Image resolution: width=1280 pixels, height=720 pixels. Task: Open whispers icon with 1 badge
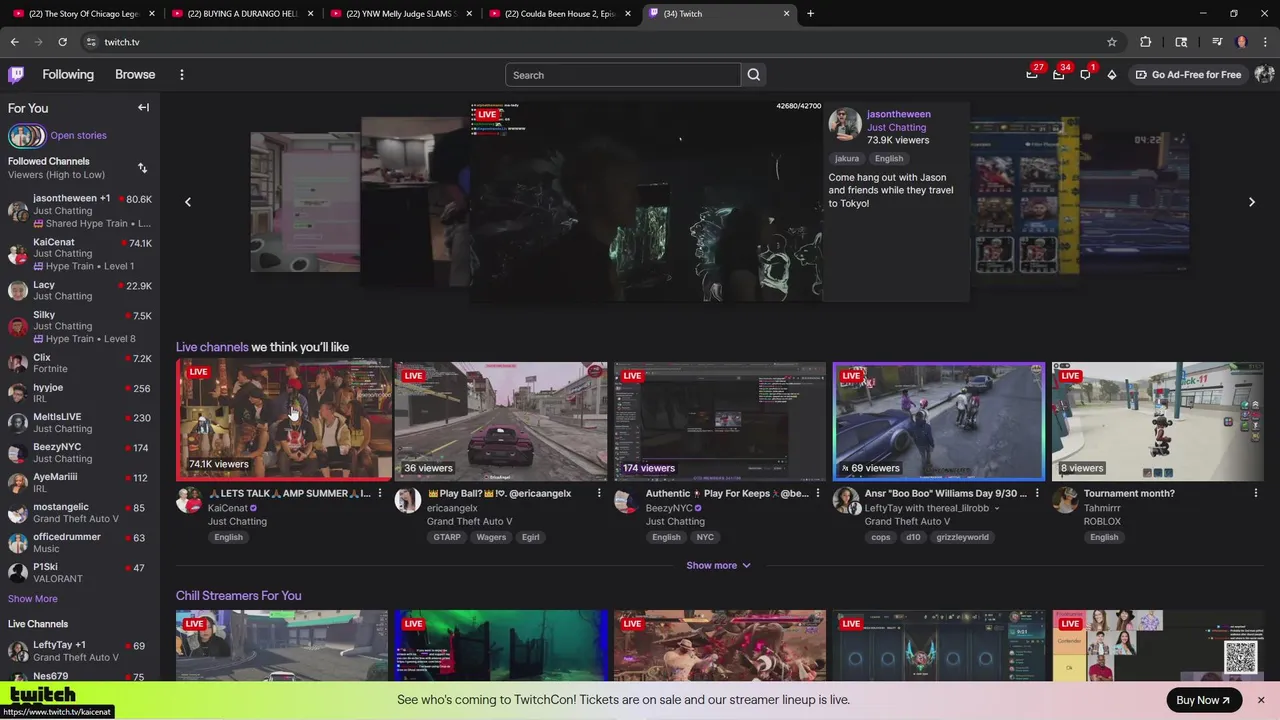click(x=1085, y=75)
